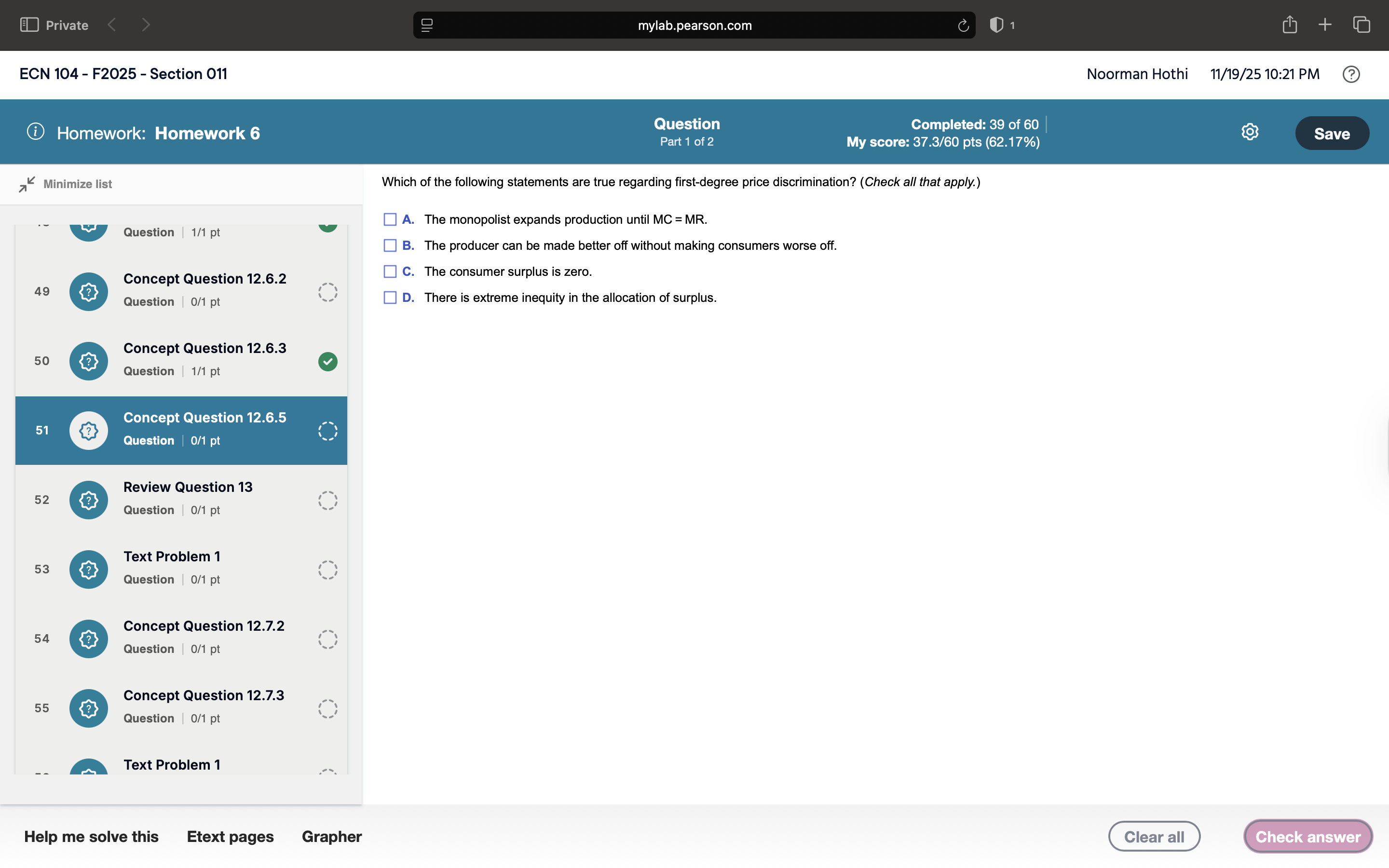The width and height of the screenshot is (1389, 868).
Task: Open the tab overview icon
Action: (1361, 25)
